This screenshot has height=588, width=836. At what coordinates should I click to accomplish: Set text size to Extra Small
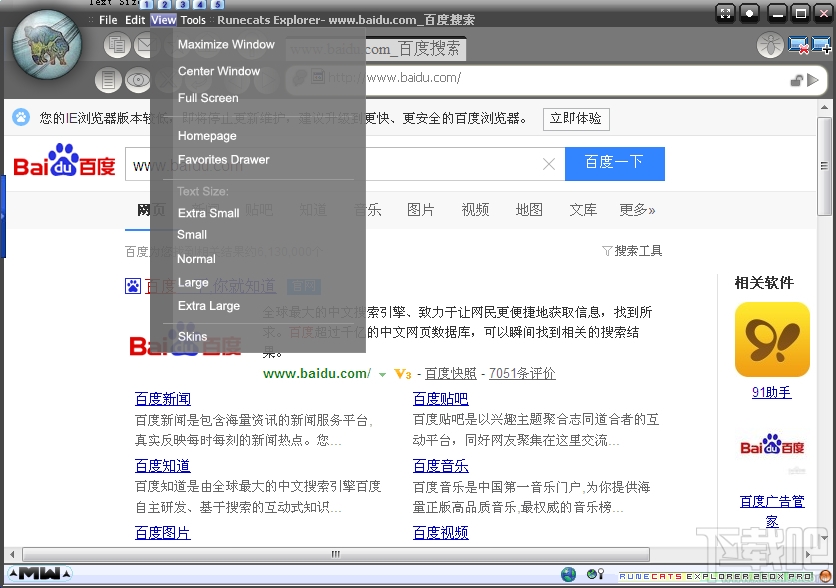(208, 213)
